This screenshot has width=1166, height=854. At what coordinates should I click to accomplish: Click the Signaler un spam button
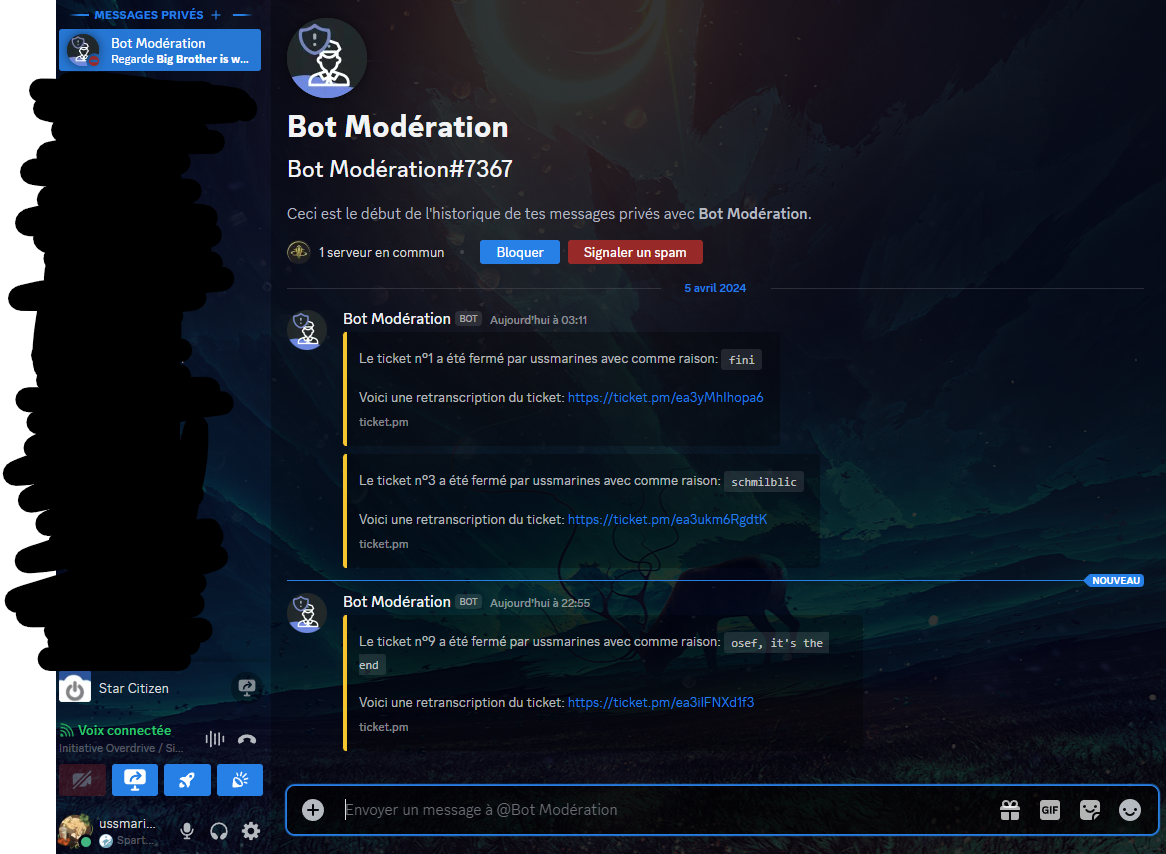(635, 252)
